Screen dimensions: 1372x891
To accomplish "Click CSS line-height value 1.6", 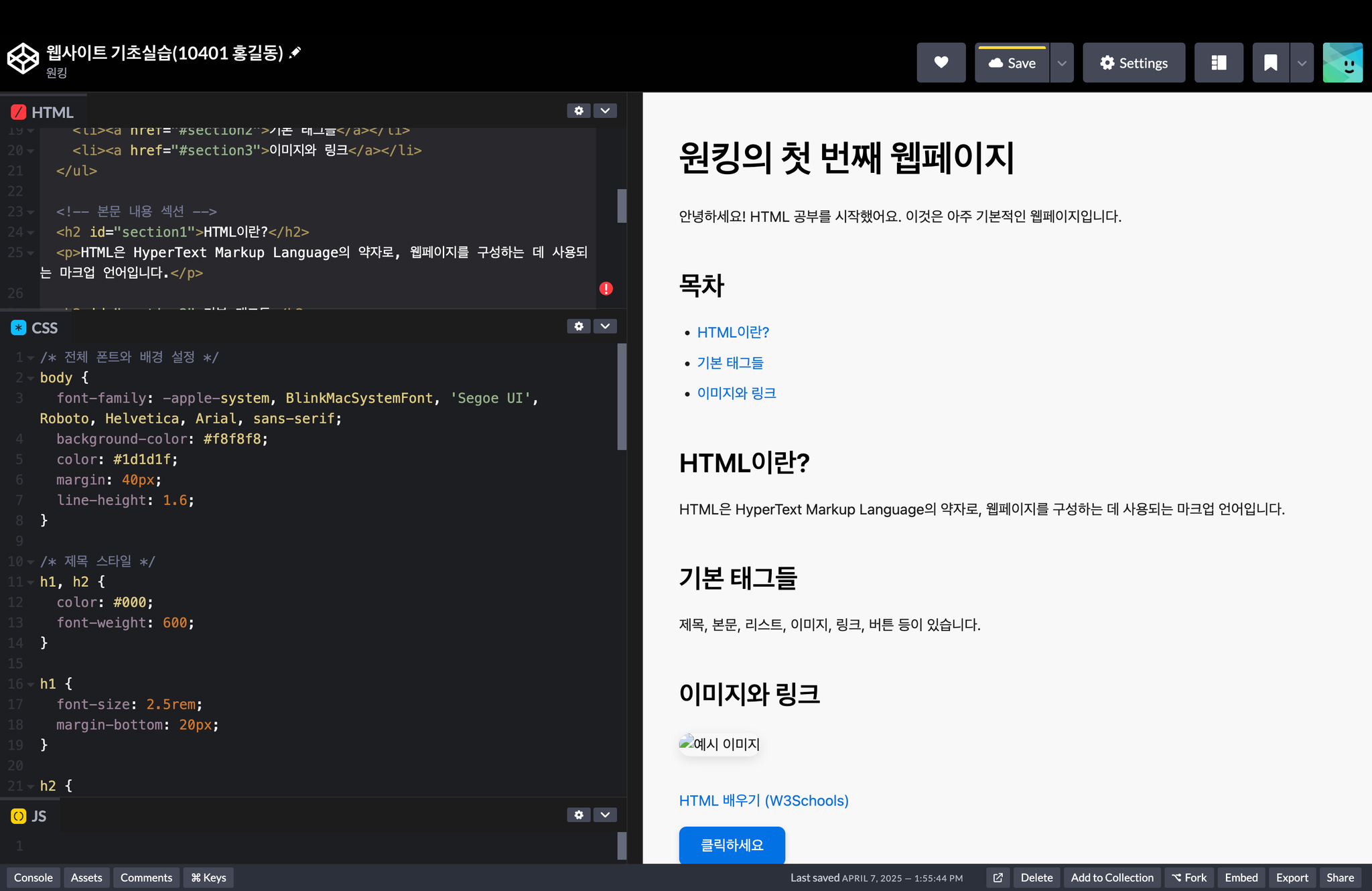I will (175, 500).
